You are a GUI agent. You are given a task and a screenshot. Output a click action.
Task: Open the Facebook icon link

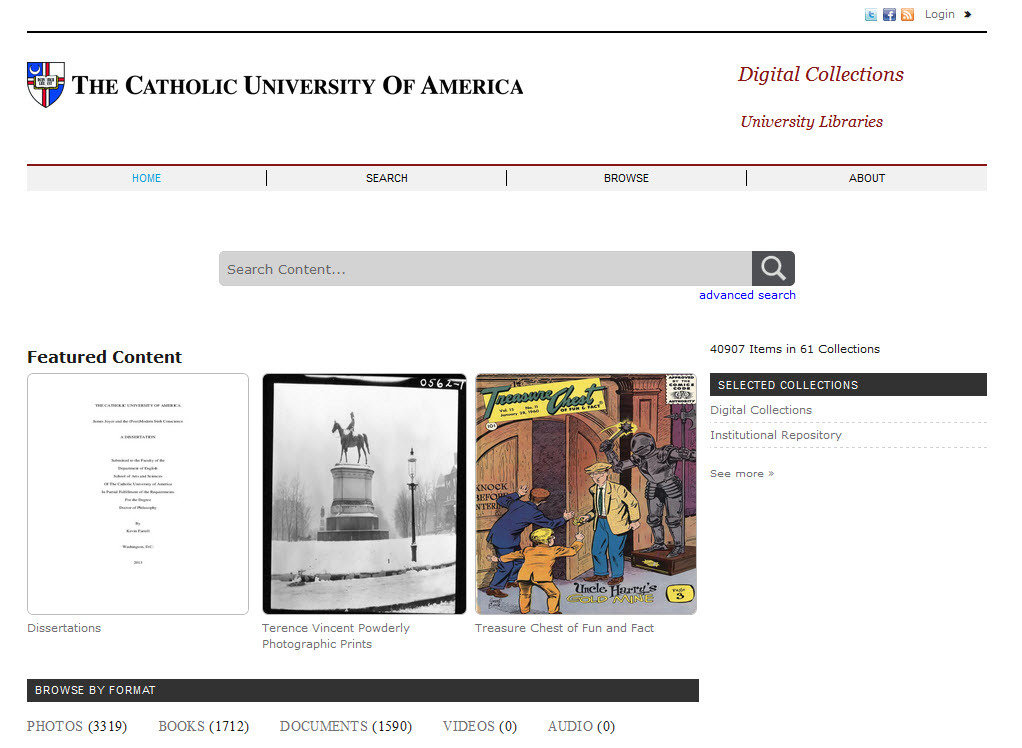[889, 14]
